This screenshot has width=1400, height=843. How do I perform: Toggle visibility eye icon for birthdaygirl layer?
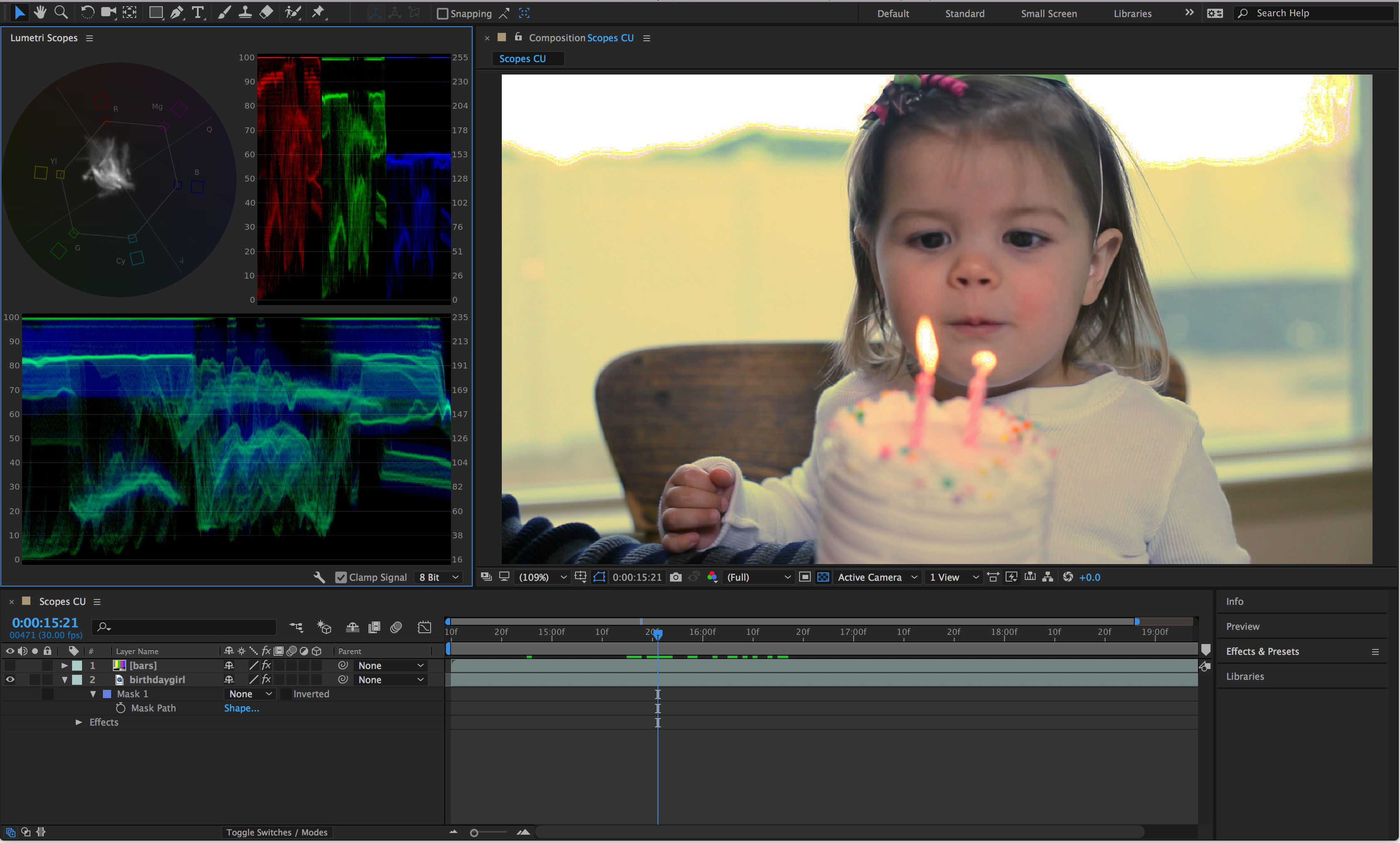click(x=9, y=679)
